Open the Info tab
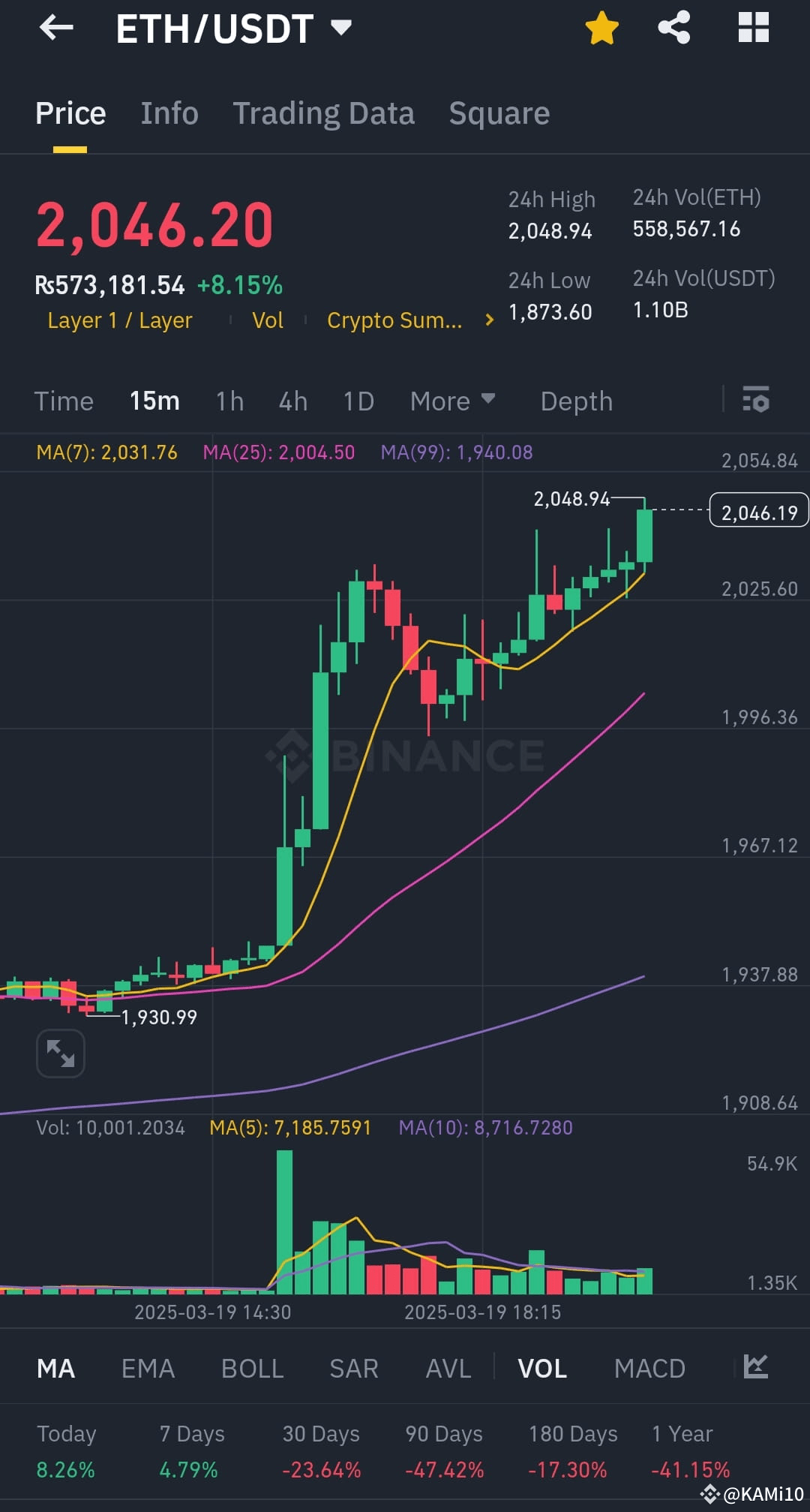This screenshot has width=810, height=1512. point(169,113)
